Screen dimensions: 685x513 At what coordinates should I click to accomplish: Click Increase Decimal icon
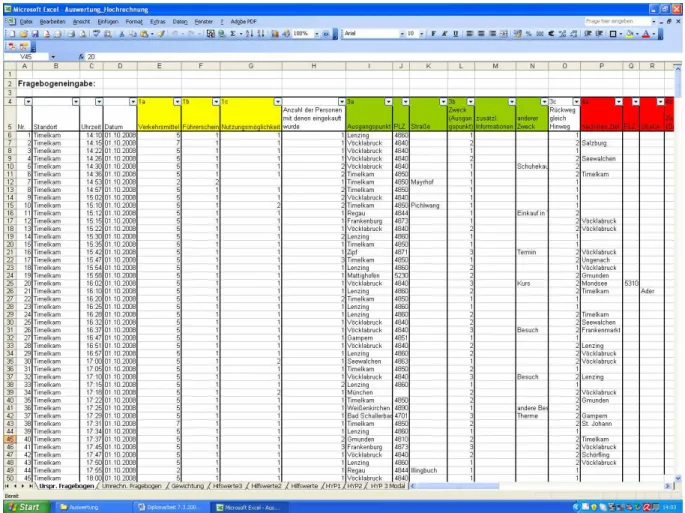(563, 34)
